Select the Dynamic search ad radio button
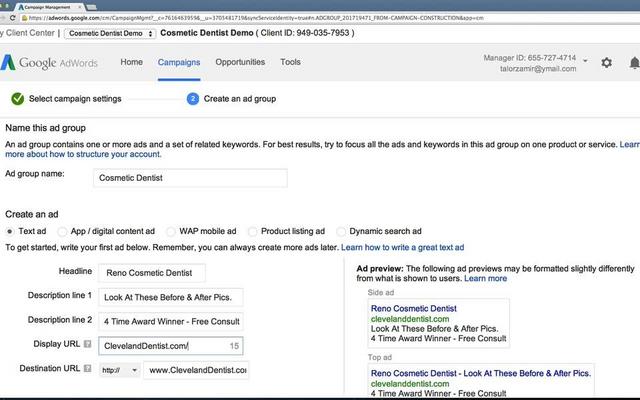Screen dimensions: 640x400 coord(341,231)
